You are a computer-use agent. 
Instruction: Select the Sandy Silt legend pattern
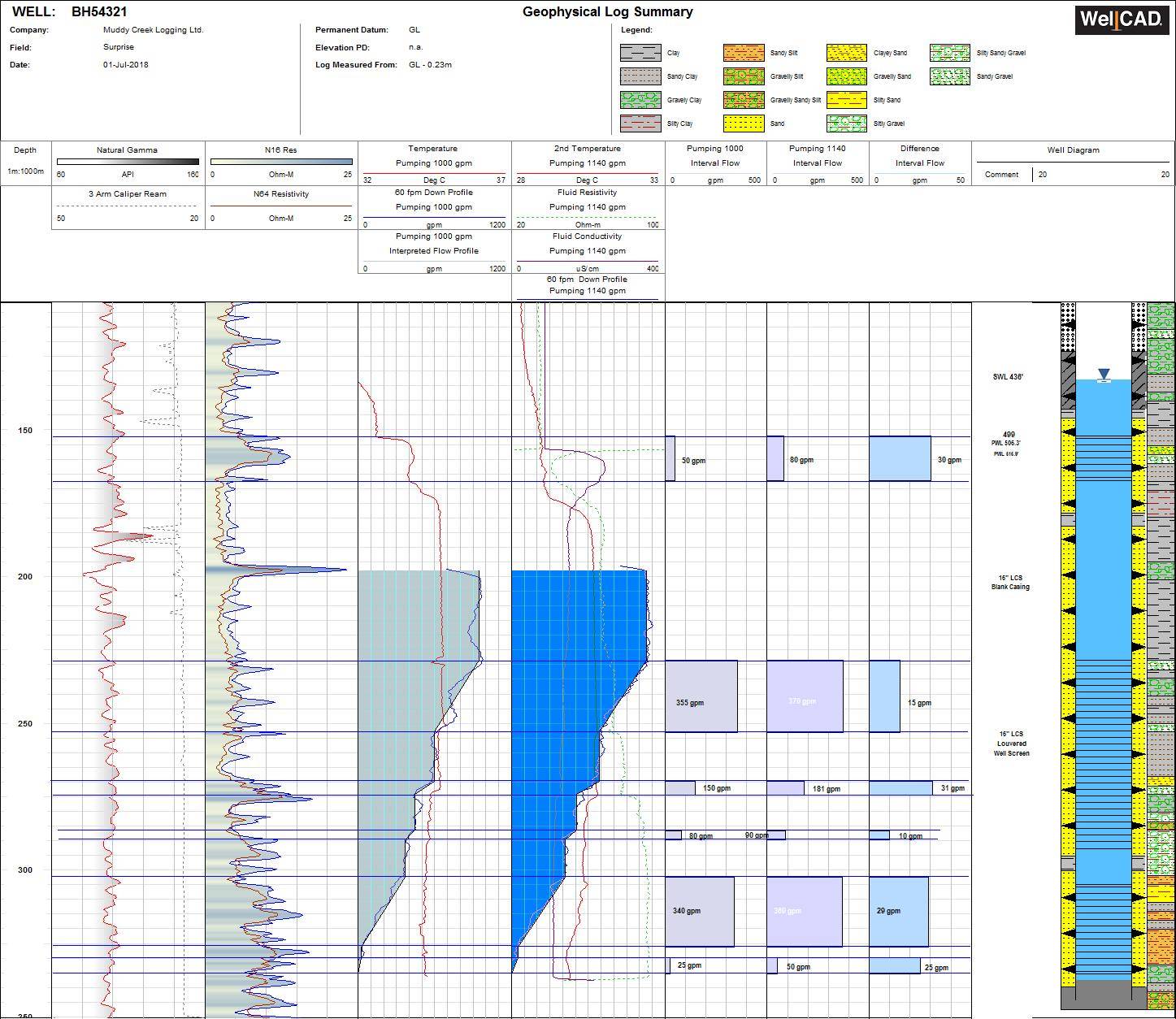point(742,53)
